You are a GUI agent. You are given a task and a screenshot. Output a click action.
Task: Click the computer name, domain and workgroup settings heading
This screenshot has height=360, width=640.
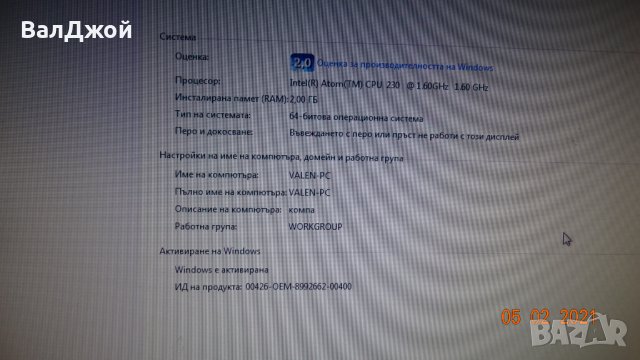pos(281,157)
